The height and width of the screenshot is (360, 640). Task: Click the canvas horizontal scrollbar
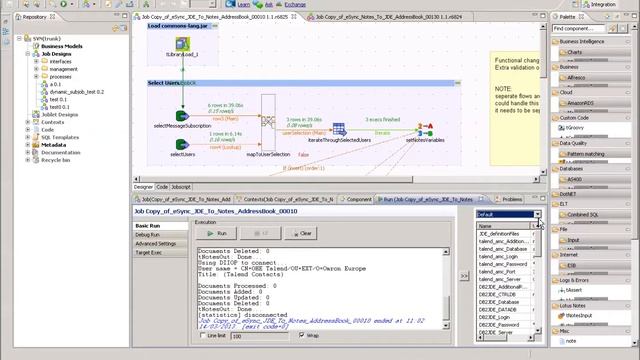[276, 179]
